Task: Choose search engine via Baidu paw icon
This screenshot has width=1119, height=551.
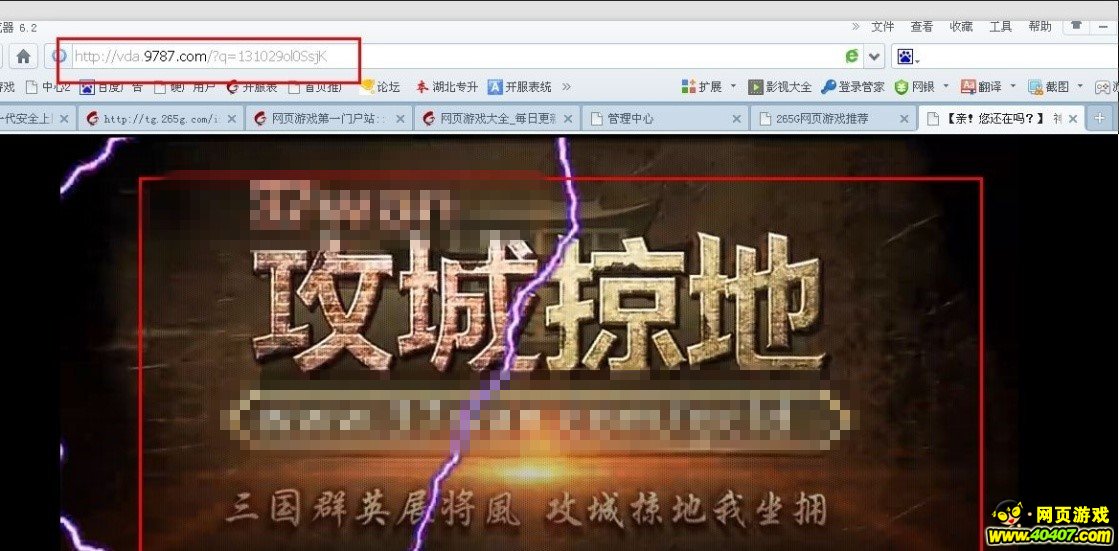Action: (x=907, y=56)
